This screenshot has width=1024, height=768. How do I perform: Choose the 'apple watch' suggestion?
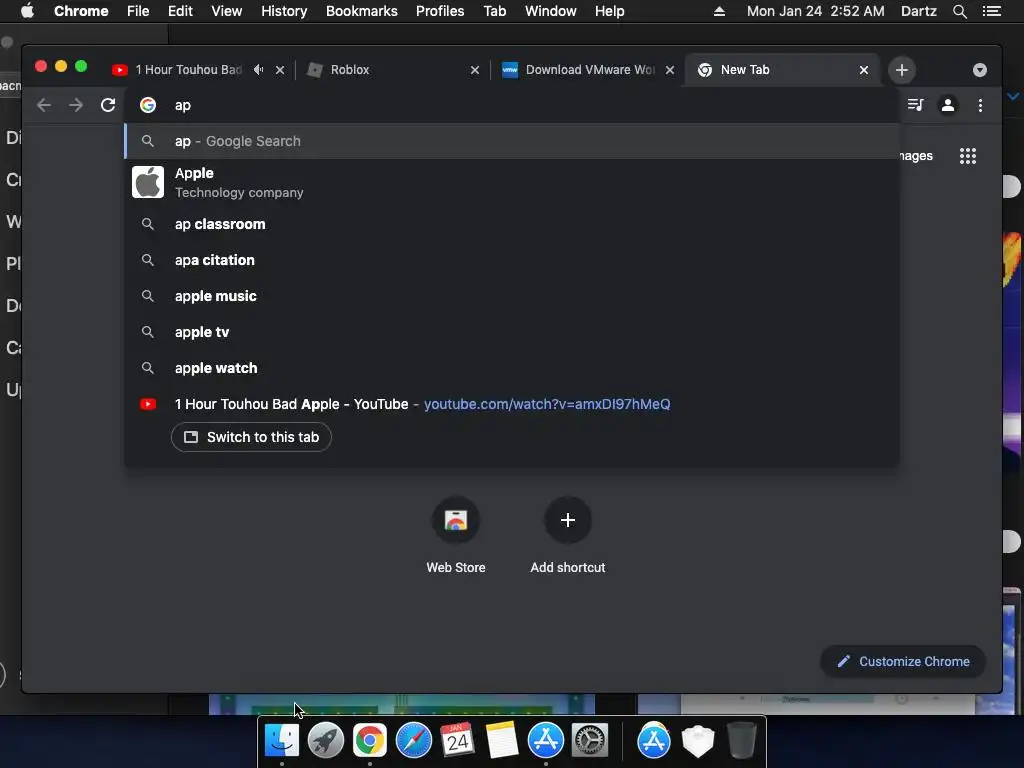512,368
